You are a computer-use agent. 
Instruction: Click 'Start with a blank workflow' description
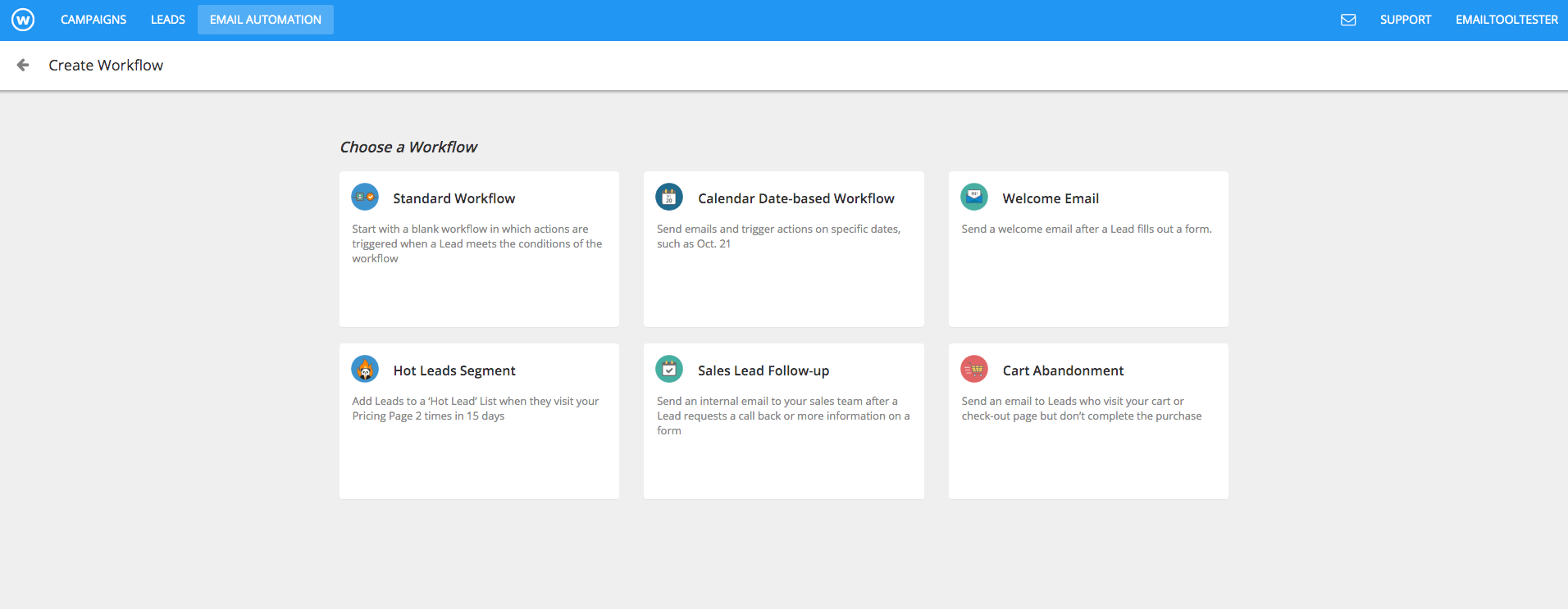coord(477,243)
